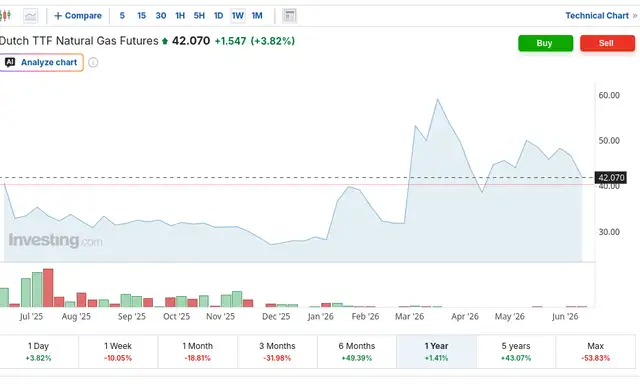The width and height of the screenshot is (640, 384).
Task: Click the Technical Chart double chevron icon
Action: tap(635, 16)
